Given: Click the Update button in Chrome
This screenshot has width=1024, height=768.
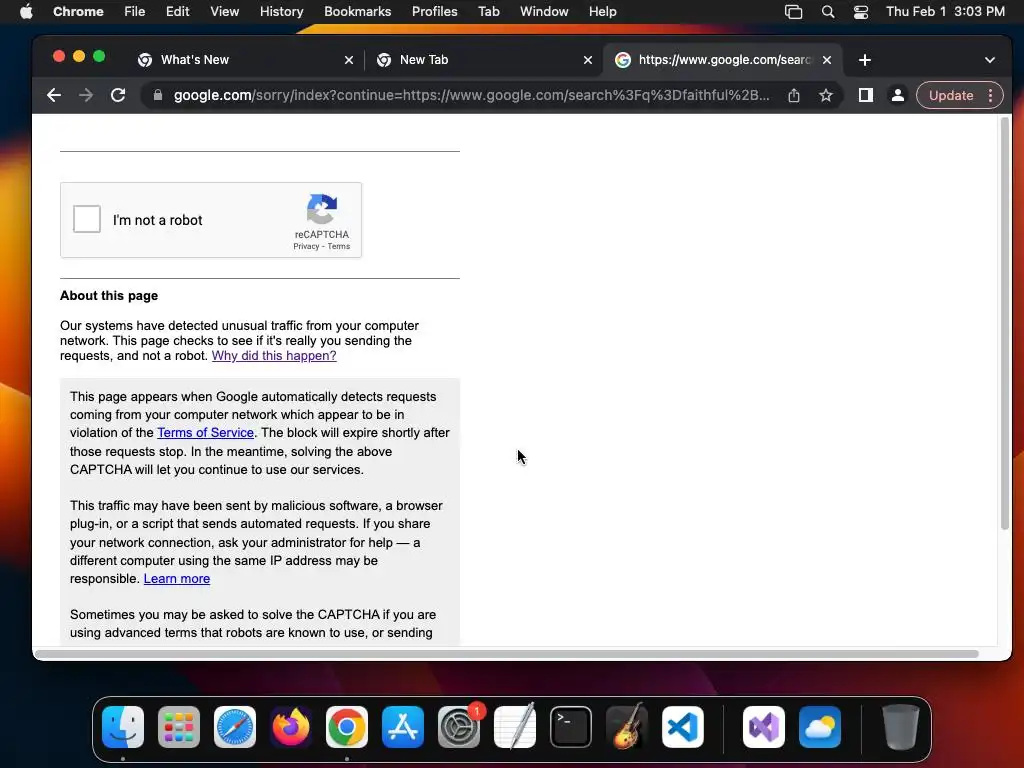Looking at the screenshot, I should (x=951, y=95).
